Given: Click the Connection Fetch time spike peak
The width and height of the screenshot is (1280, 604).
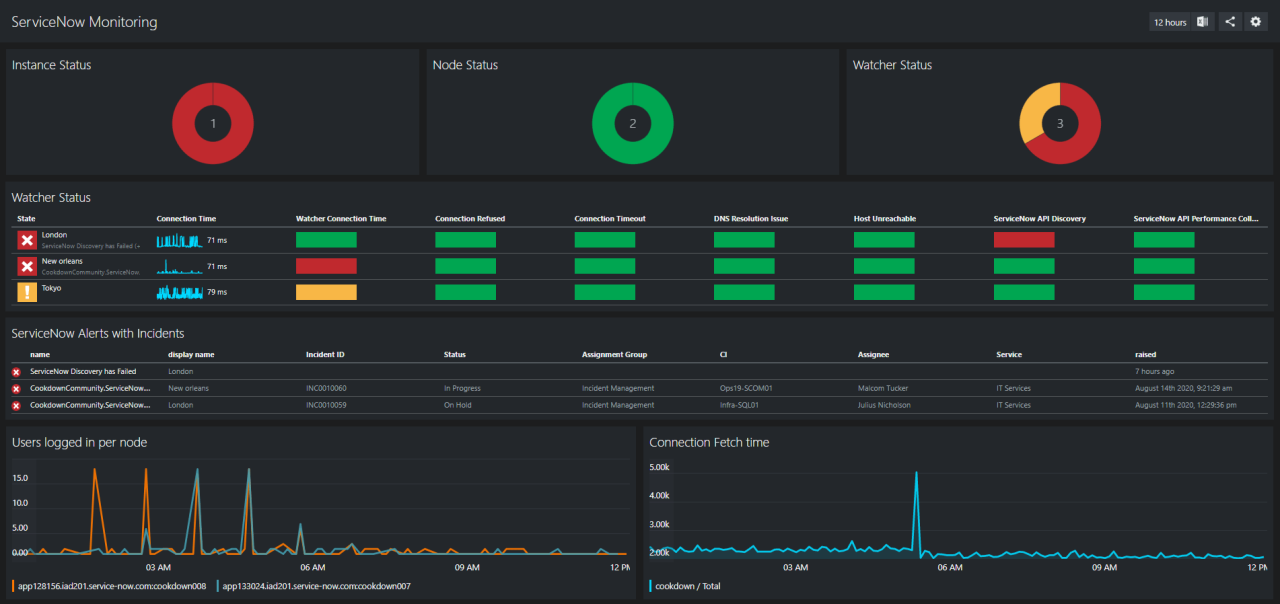Looking at the screenshot, I should (916, 474).
